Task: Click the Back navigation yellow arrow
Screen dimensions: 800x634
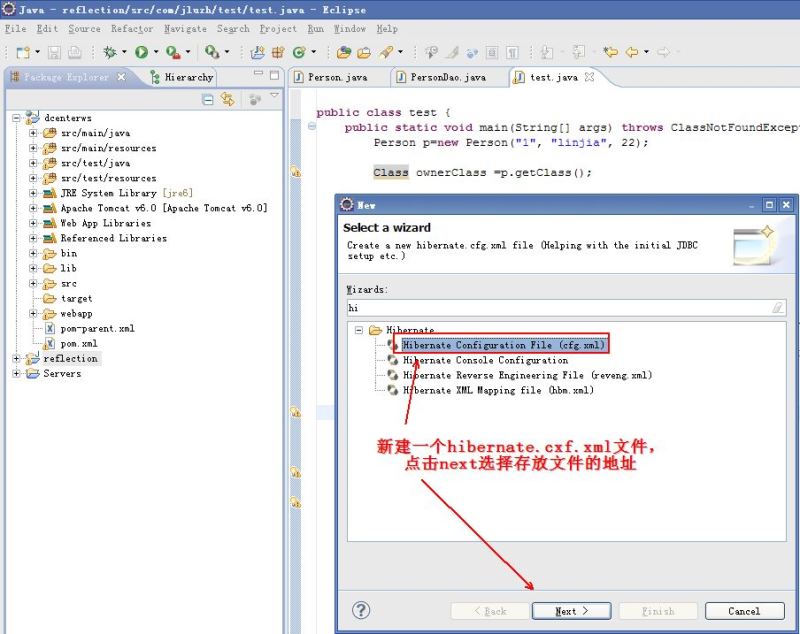Action: tap(632, 52)
